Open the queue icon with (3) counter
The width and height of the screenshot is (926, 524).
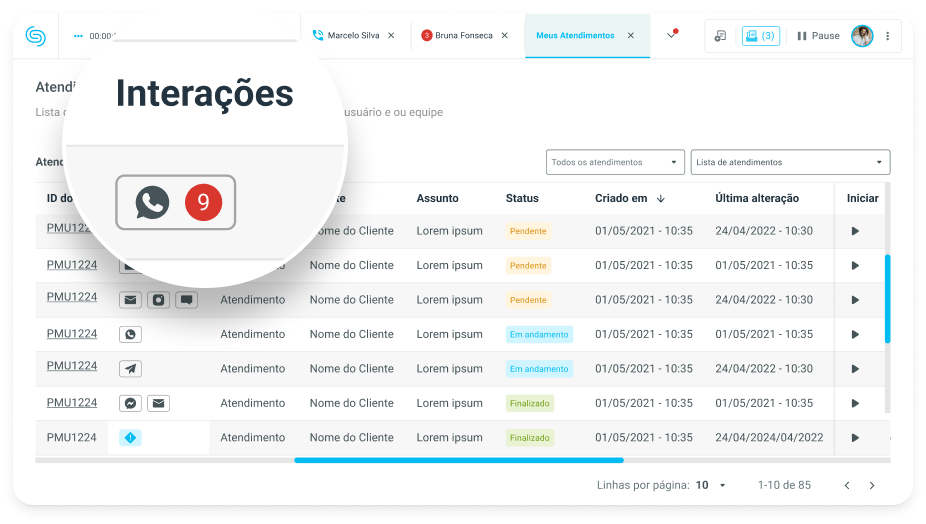coord(760,36)
